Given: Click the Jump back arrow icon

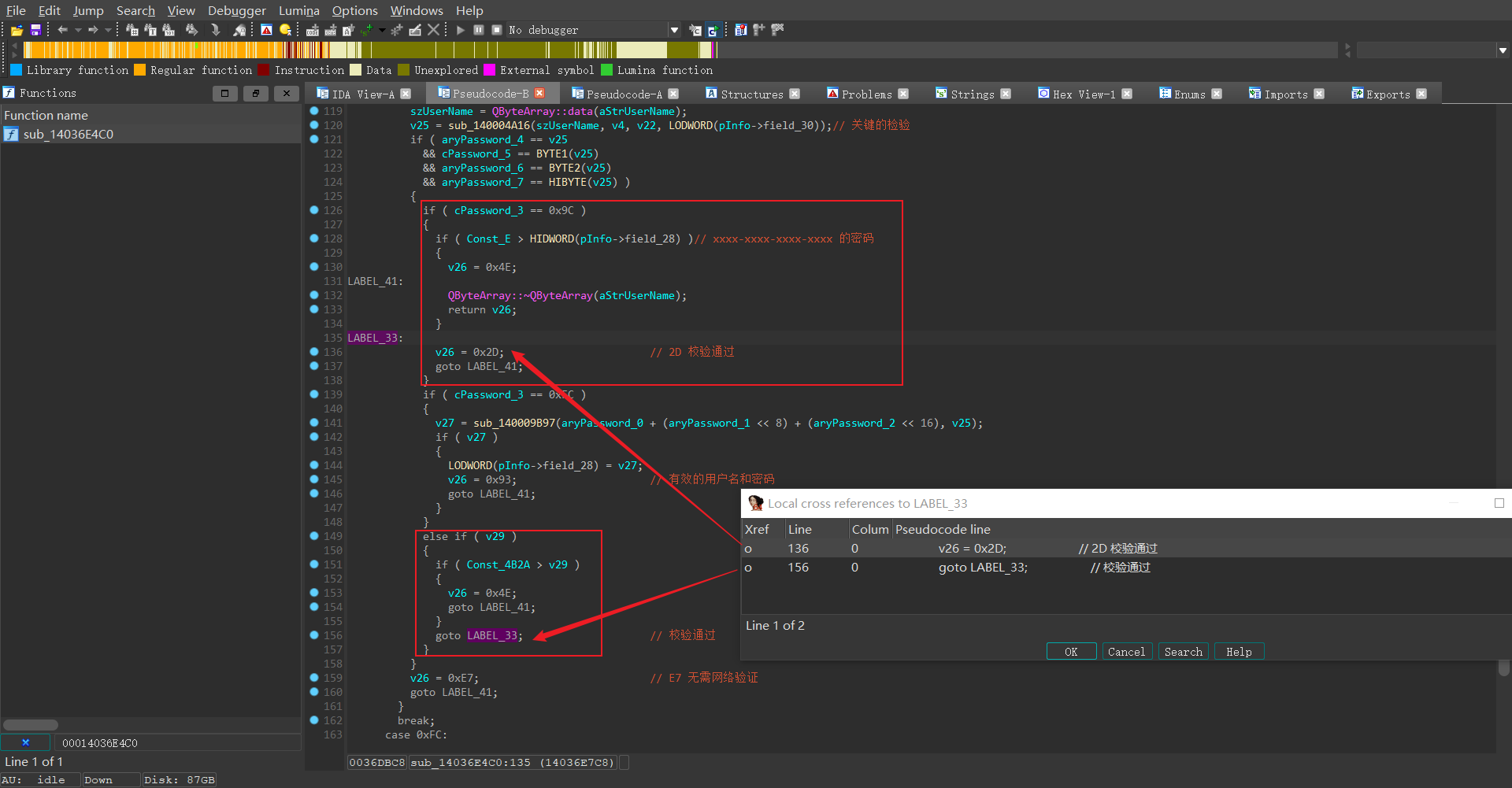Looking at the screenshot, I should click(62, 30).
